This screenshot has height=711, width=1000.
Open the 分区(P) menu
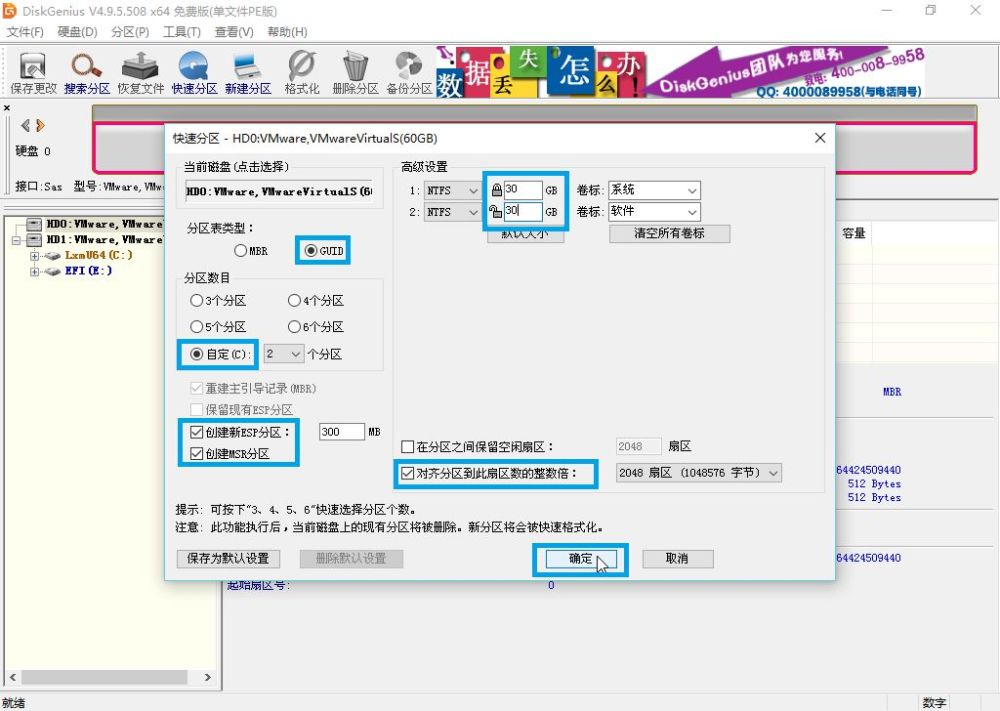tap(129, 32)
